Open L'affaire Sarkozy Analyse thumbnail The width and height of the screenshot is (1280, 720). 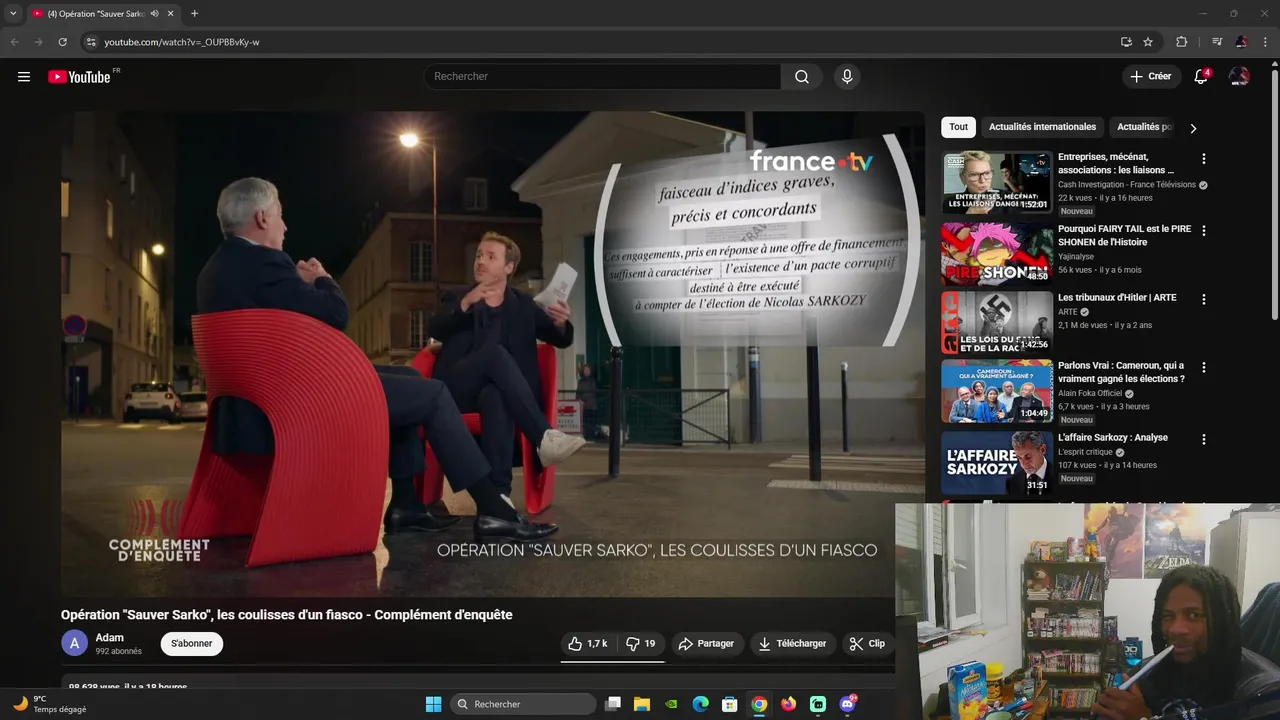click(997, 462)
